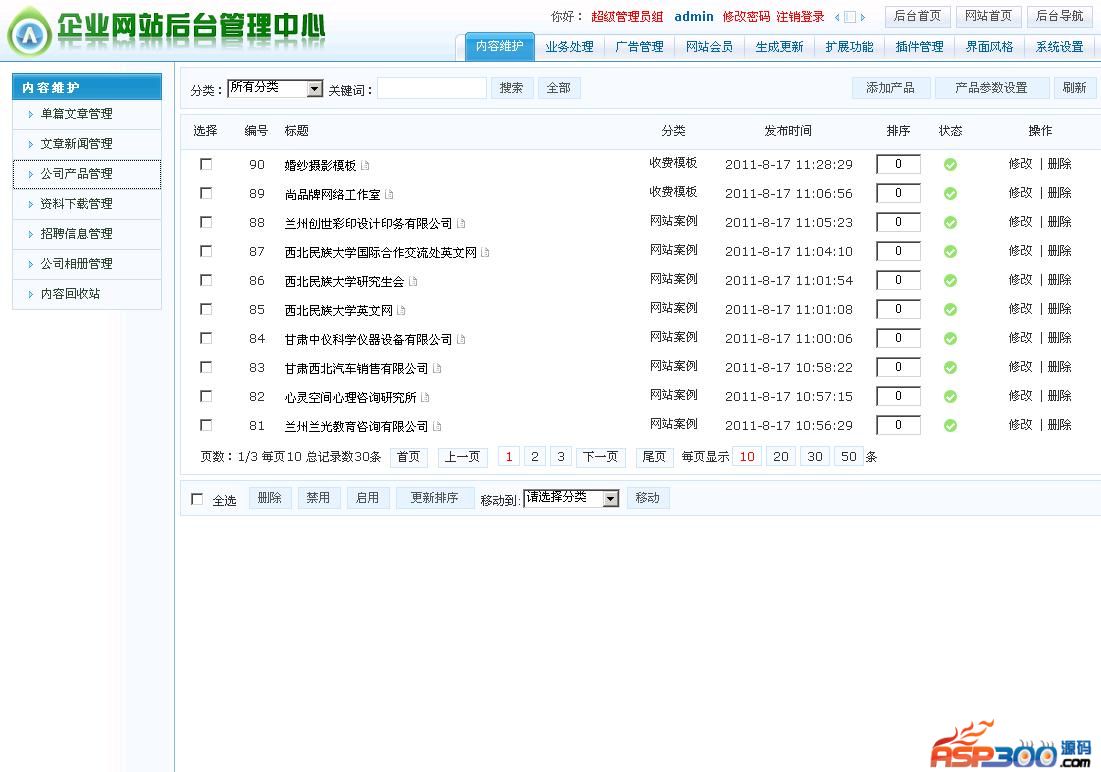Image resolution: width=1101 pixels, height=772 pixels.
Task: Select the checkbox for item 83
Action: pos(206,367)
